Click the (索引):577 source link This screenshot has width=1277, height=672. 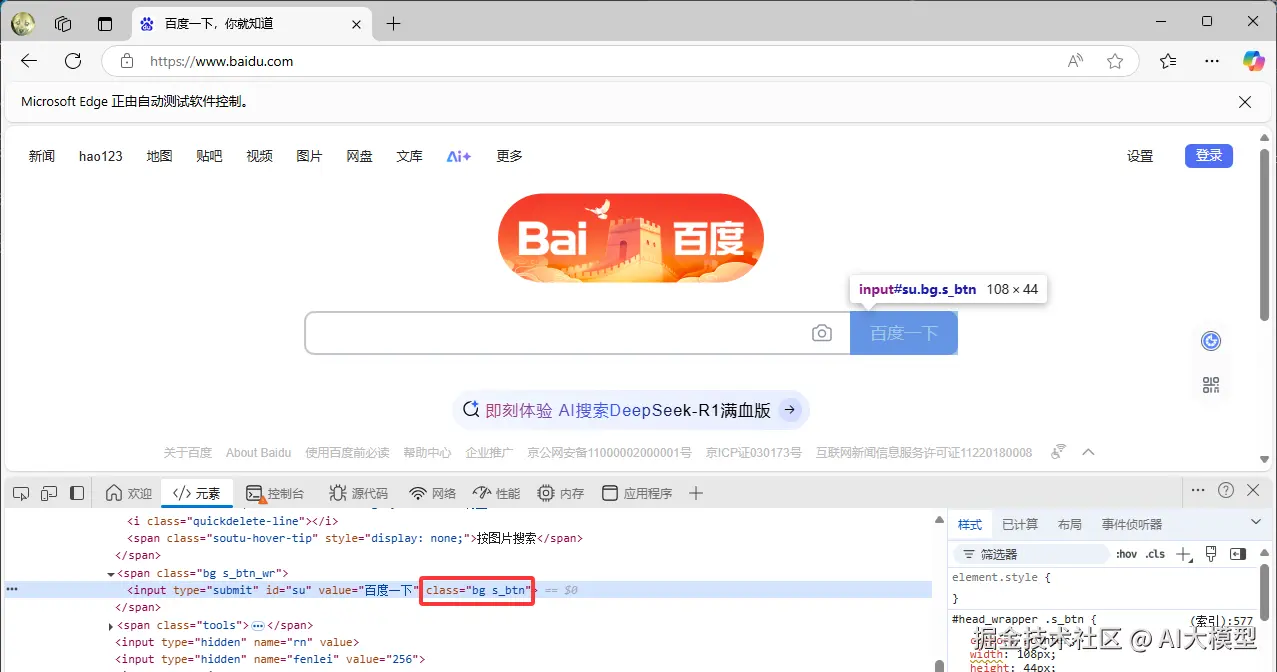point(1222,620)
